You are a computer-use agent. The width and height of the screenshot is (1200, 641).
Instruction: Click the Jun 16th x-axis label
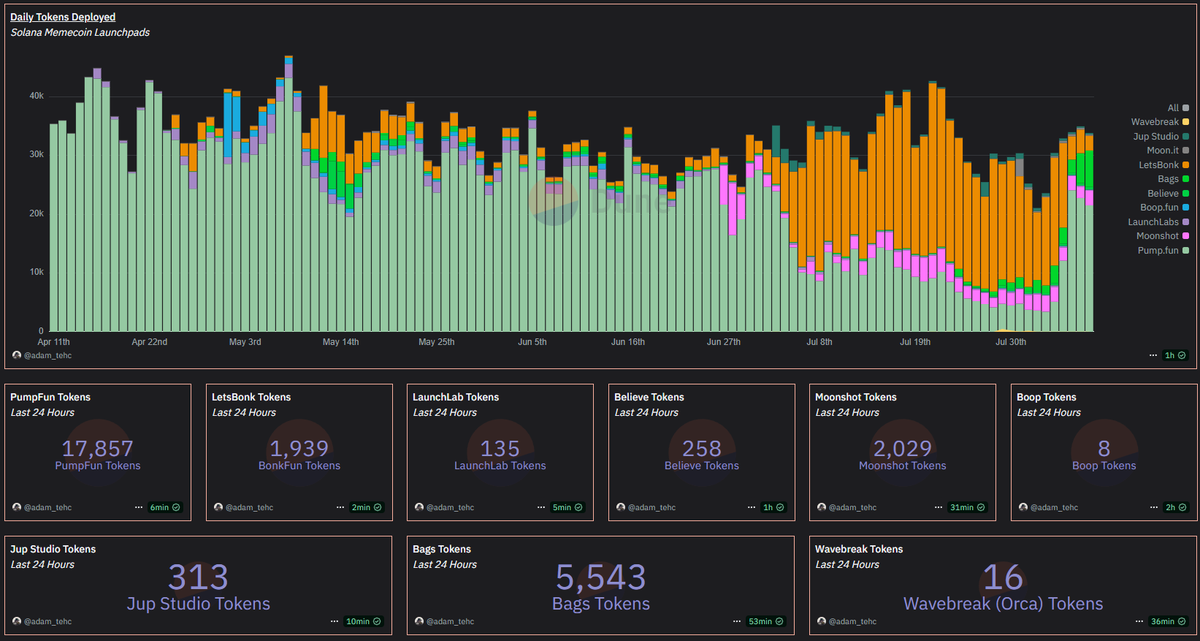(x=628, y=341)
